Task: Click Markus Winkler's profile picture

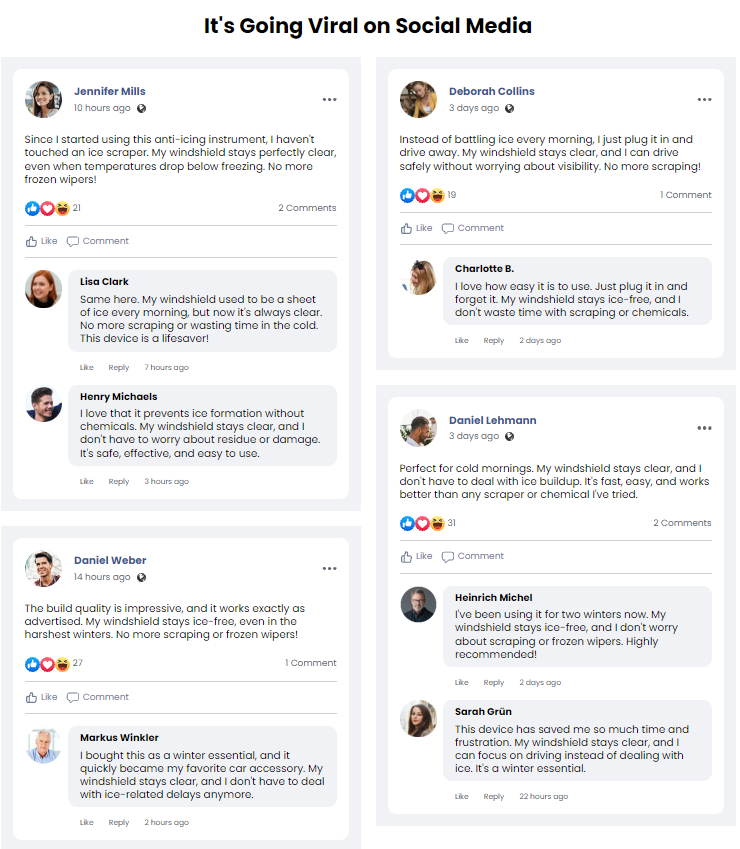Action: (x=43, y=746)
